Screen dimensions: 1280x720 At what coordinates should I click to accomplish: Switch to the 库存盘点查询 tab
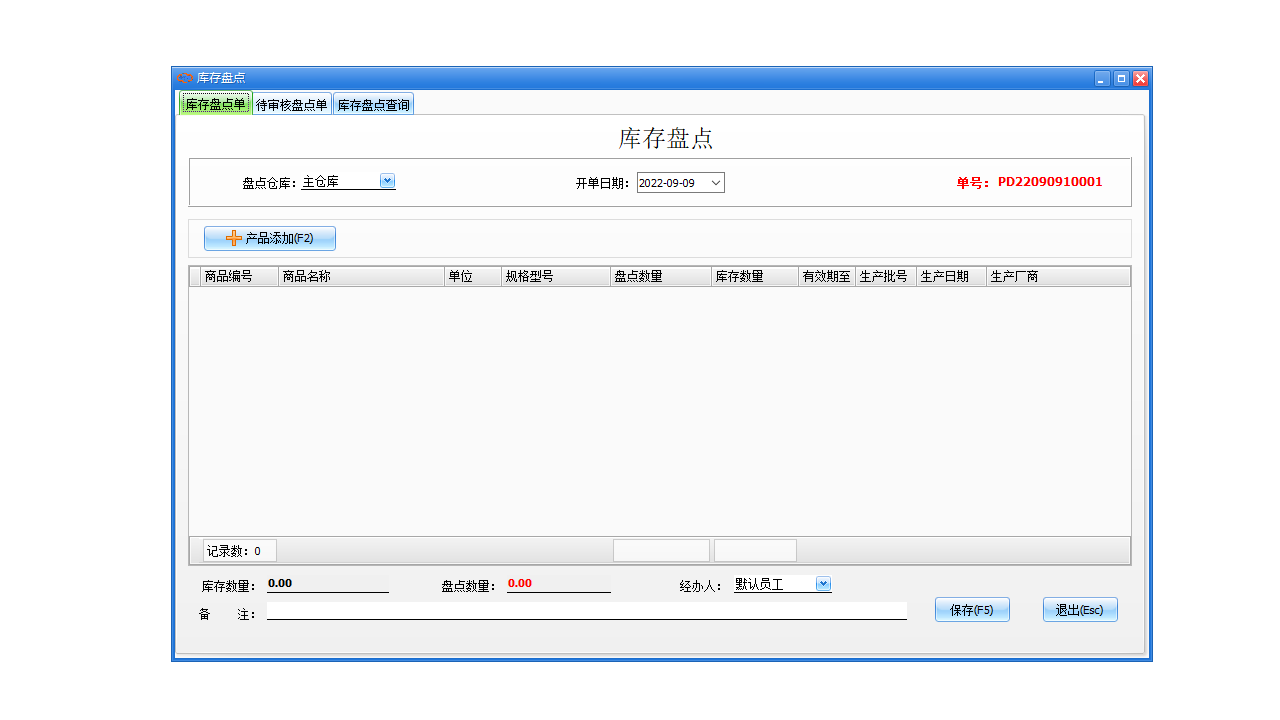[372, 103]
